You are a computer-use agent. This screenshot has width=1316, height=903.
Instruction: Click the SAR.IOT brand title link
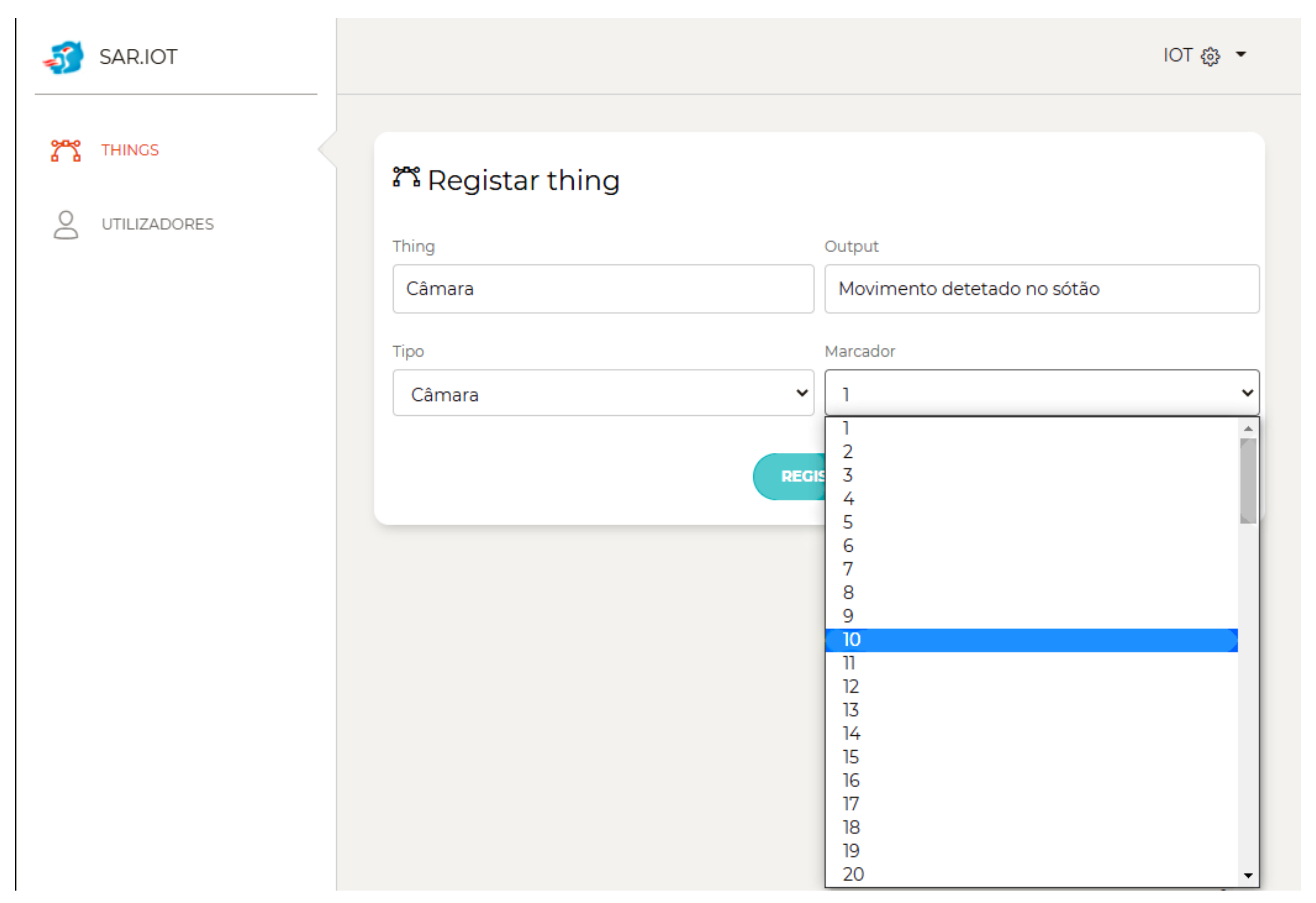pos(138,57)
